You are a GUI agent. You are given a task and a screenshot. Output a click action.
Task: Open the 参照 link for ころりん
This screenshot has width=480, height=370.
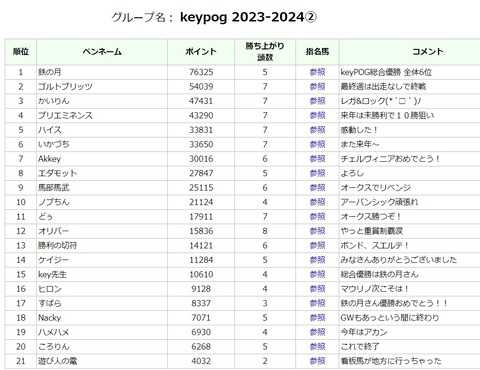pyautogui.click(x=317, y=346)
